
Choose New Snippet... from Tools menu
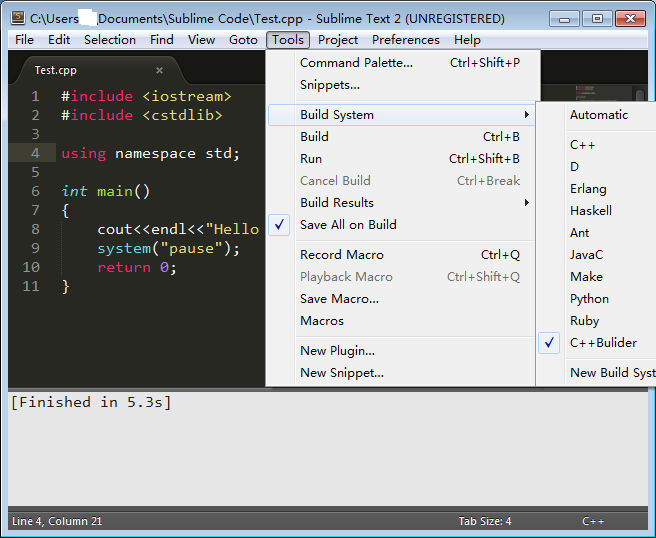tap(402, 373)
